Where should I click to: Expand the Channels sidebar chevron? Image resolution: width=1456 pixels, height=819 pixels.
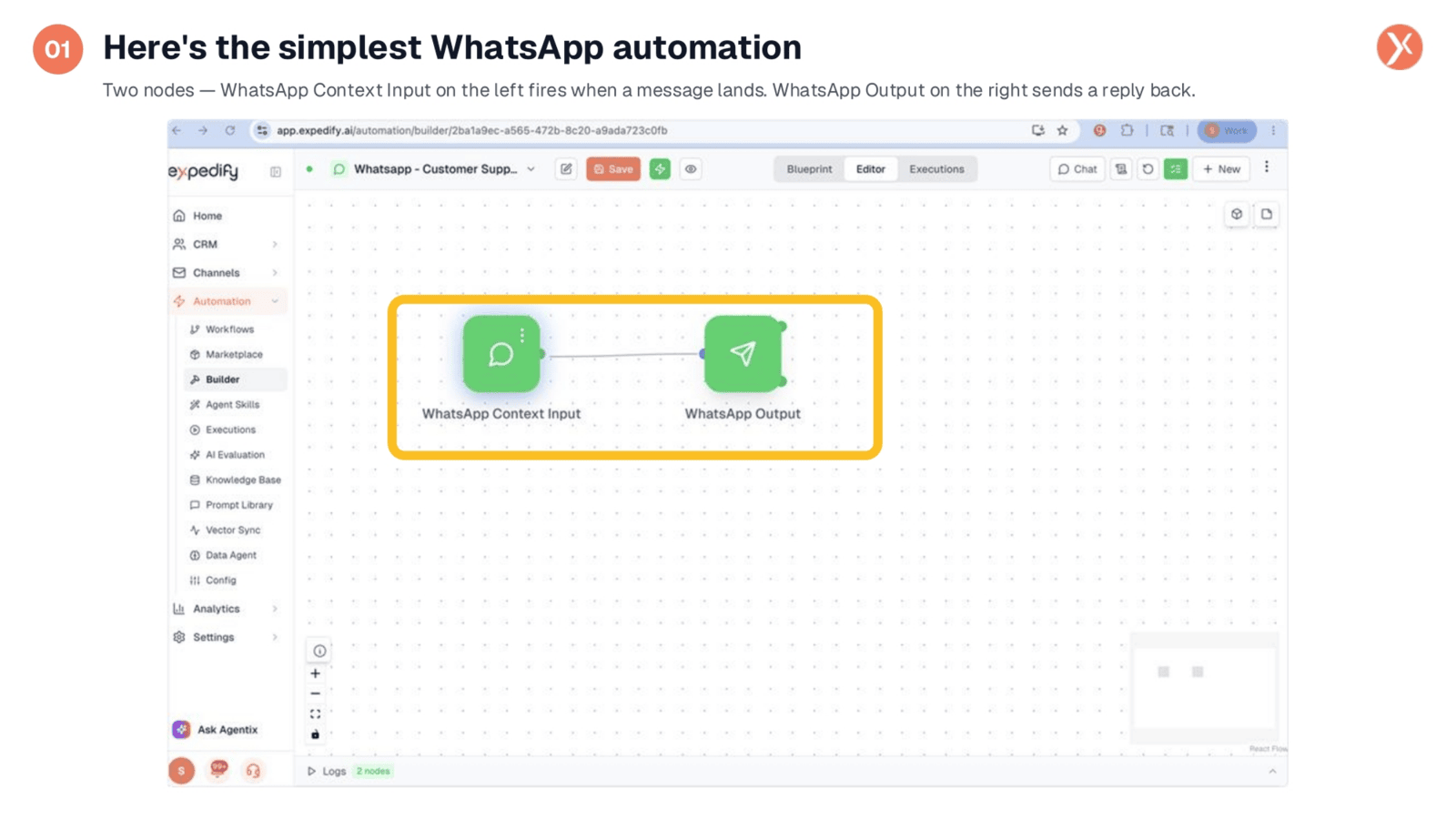[x=275, y=272]
